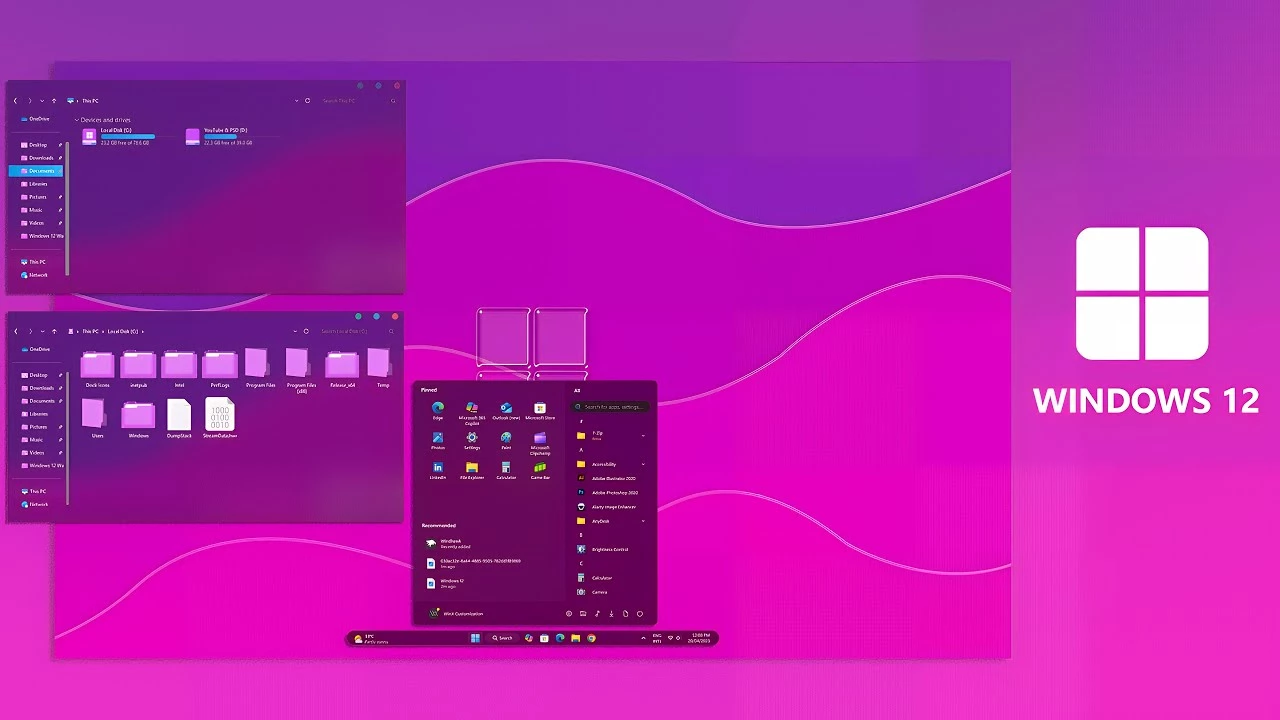
Task: Click the Start menu app search field
Action: 611,407
